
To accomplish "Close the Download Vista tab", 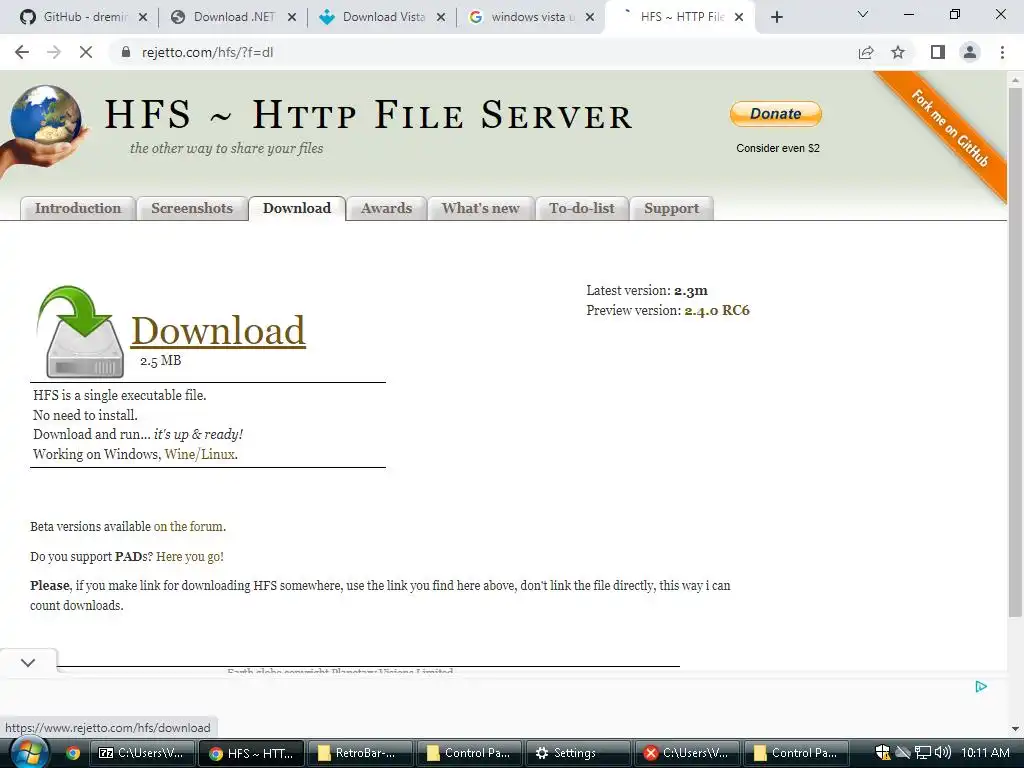I will (441, 17).
